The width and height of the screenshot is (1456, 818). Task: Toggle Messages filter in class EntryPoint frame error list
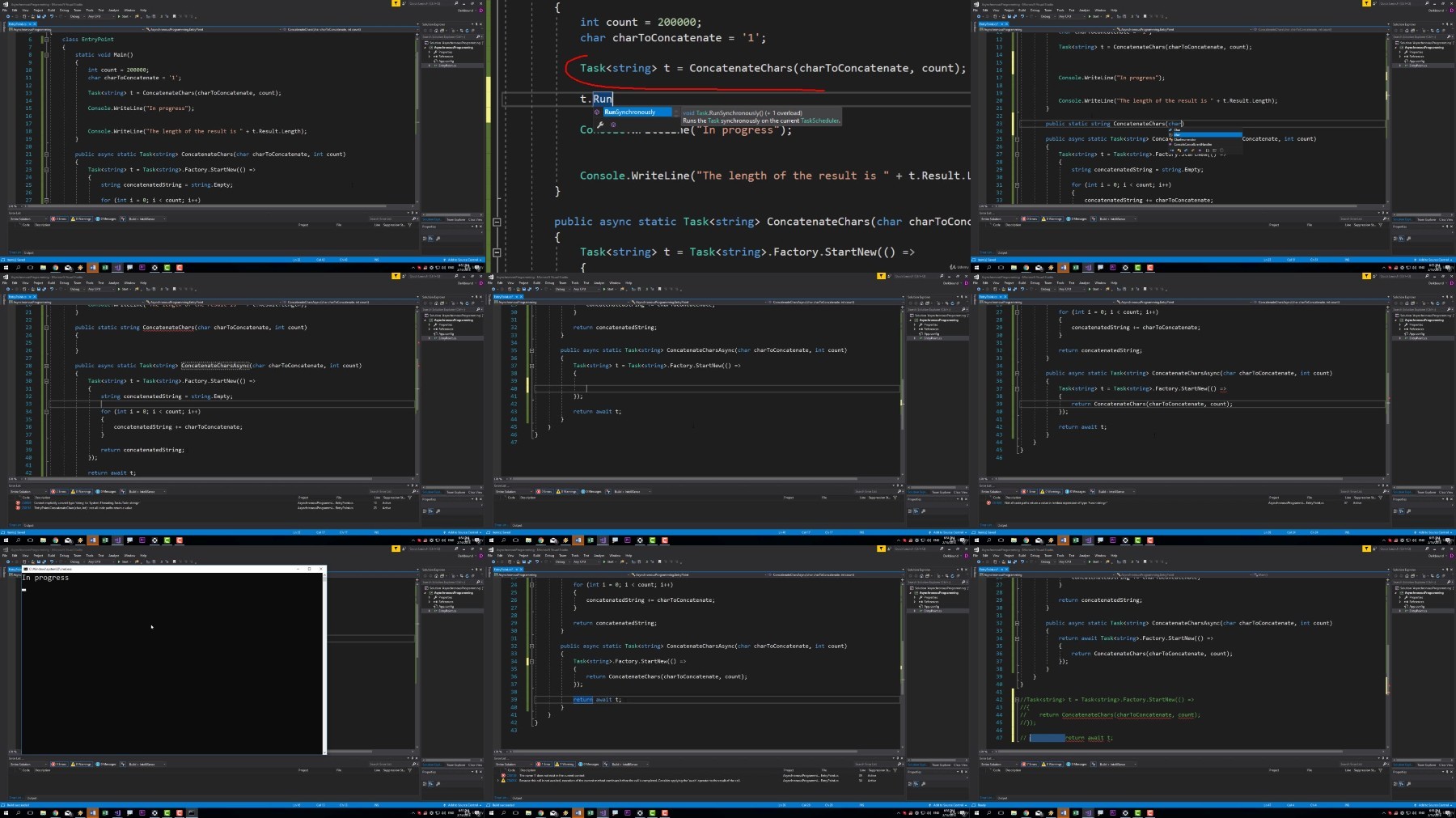[106, 218]
